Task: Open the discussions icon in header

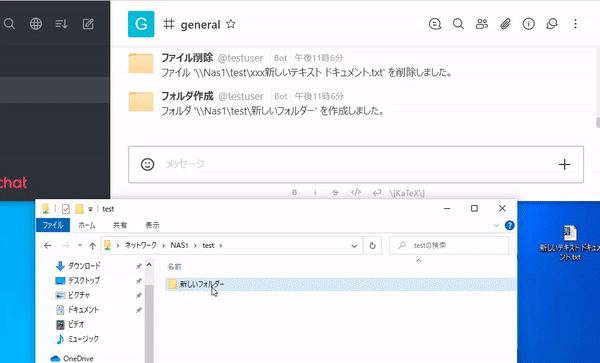Action: click(x=552, y=24)
